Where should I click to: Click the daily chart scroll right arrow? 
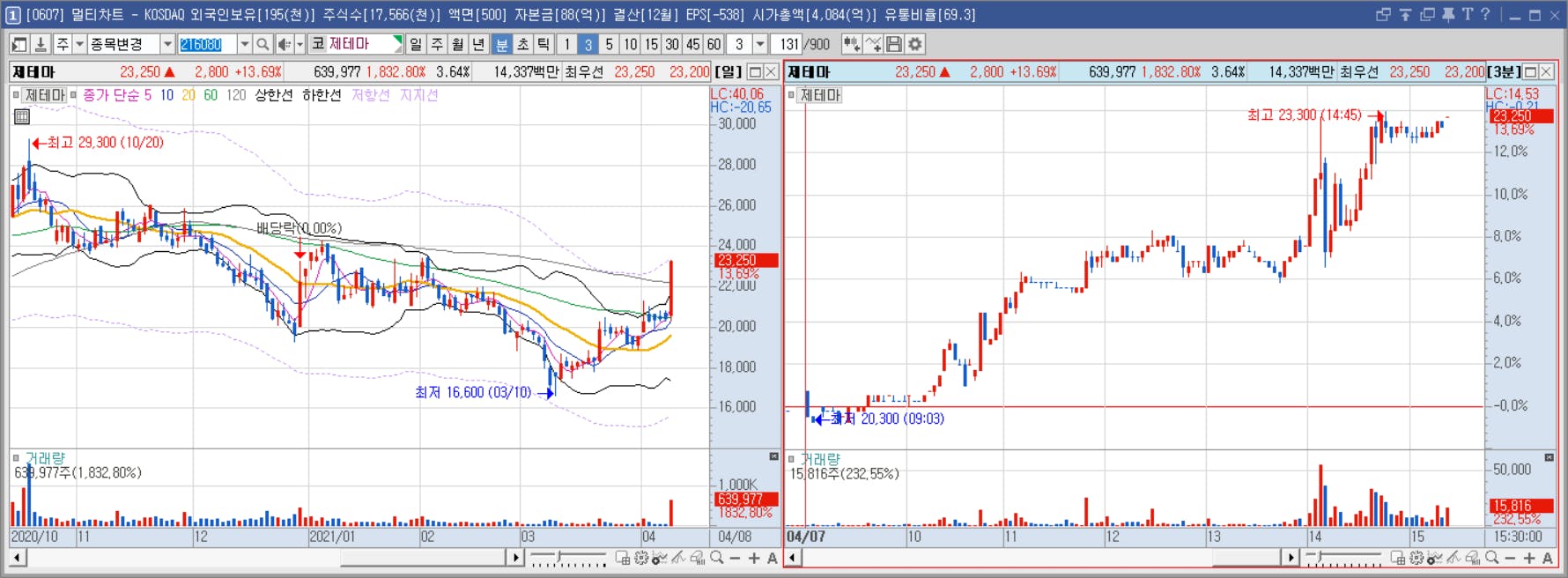[515, 558]
